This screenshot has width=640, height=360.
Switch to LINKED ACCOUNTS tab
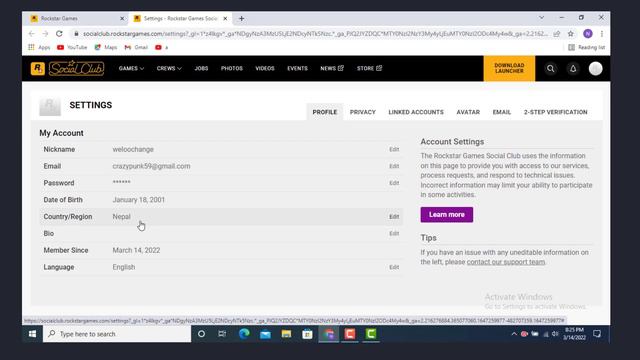416,112
